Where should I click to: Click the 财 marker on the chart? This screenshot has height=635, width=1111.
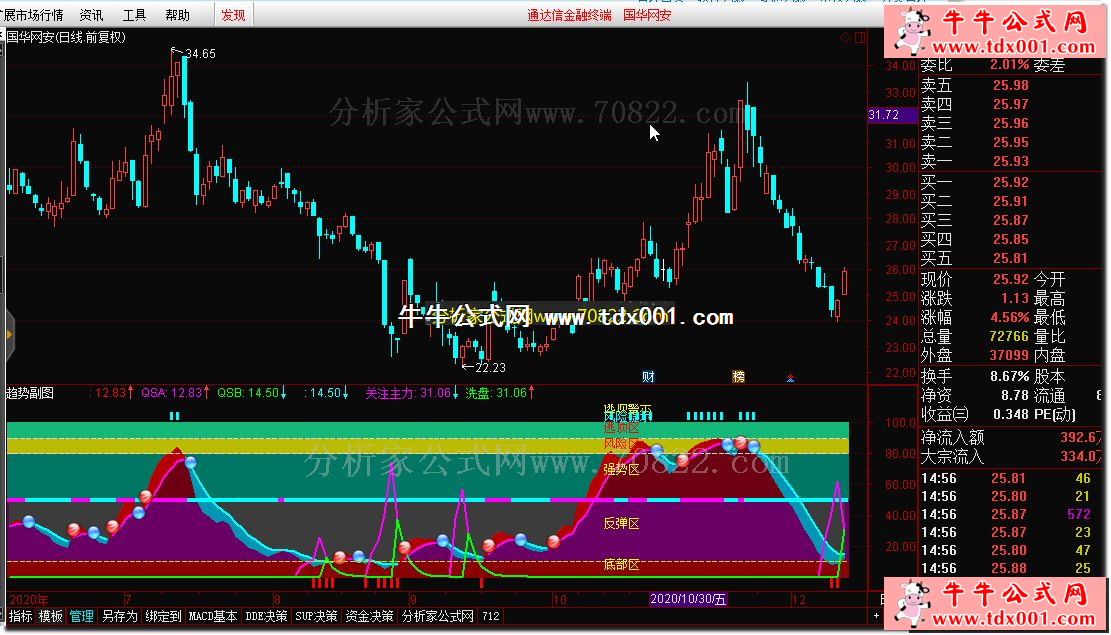(648, 376)
